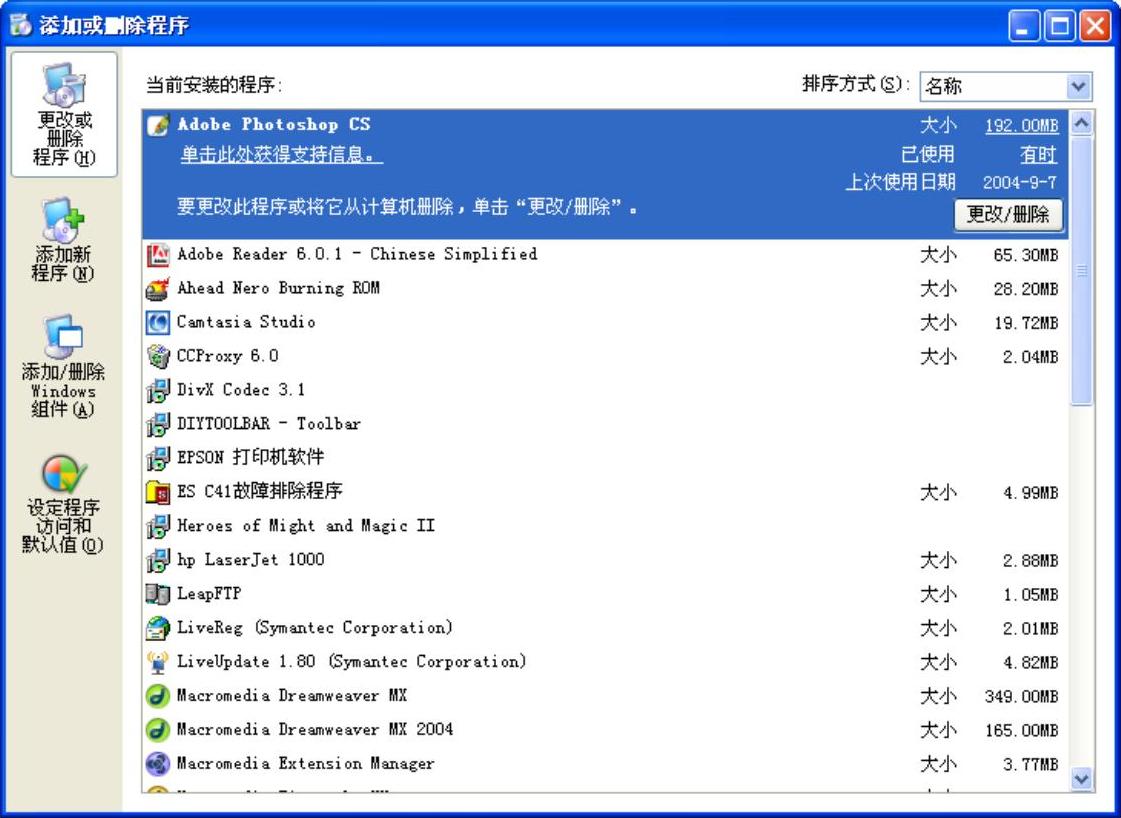Image resolution: width=1121 pixels, height=818 pixels.
Task: Click the LiveUpdate 1.80 icon
Action: [157, 662]
